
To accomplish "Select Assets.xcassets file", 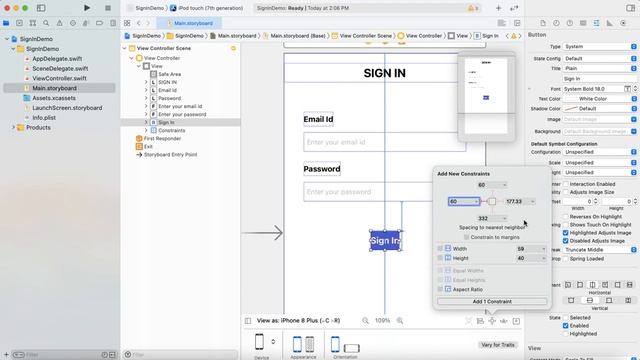I will pos(54,98).
